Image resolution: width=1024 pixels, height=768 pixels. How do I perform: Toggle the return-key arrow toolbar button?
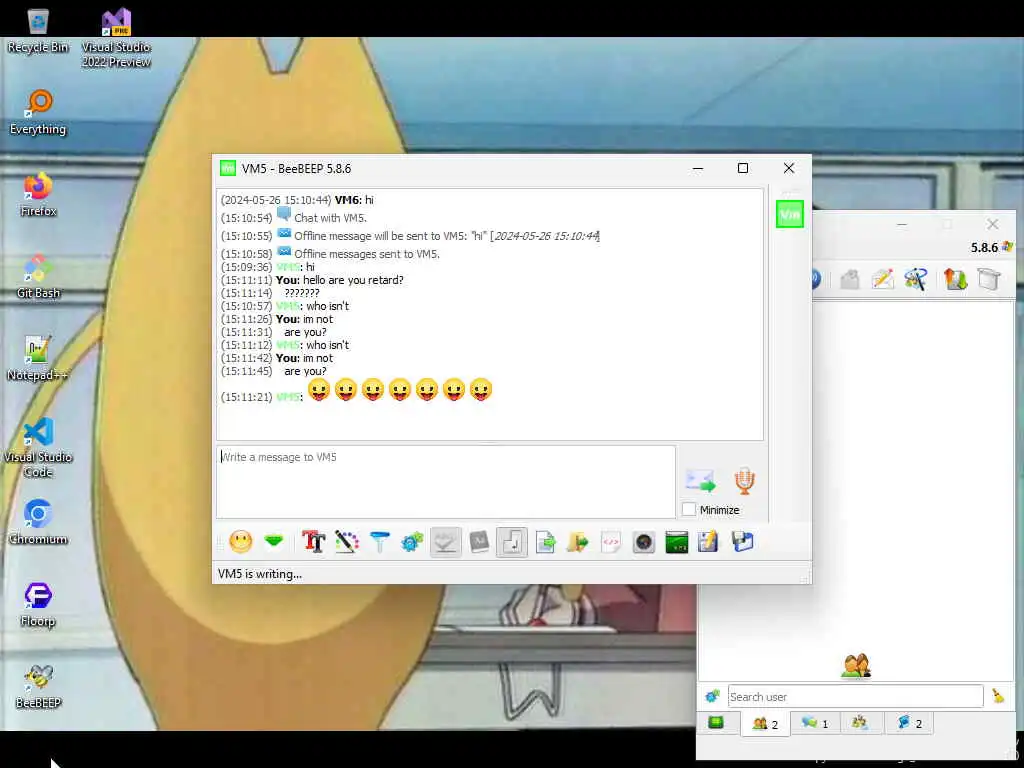click(x=512, y=542)
